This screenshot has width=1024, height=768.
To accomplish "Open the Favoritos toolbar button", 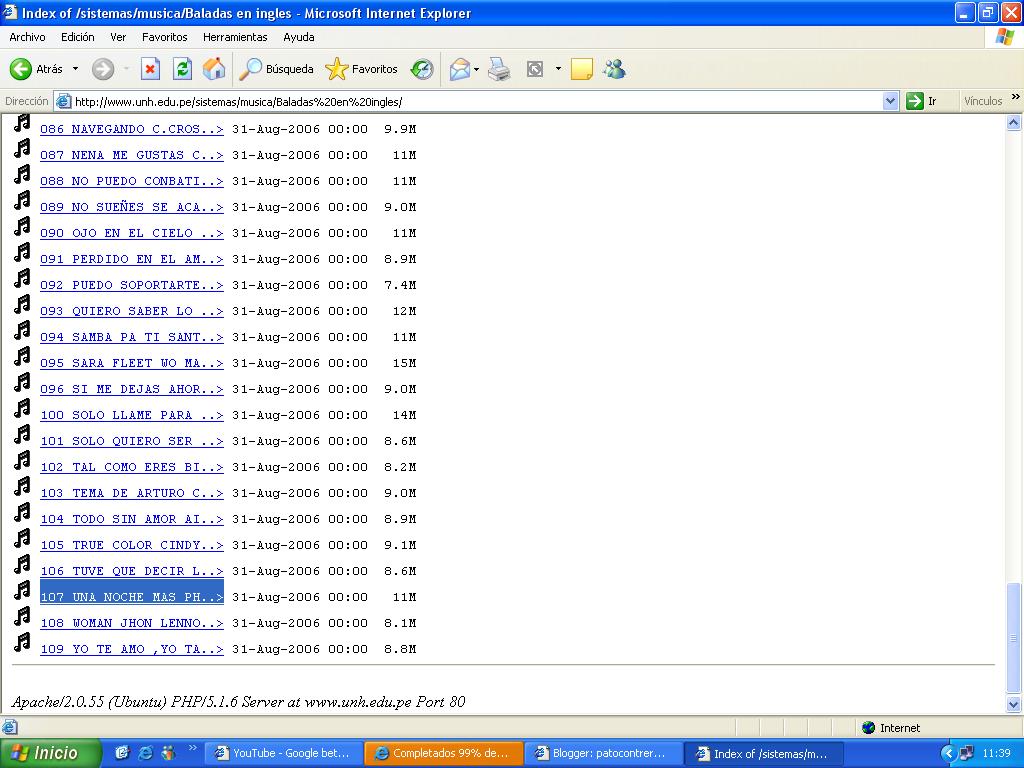I will click(x=361, y=69).
